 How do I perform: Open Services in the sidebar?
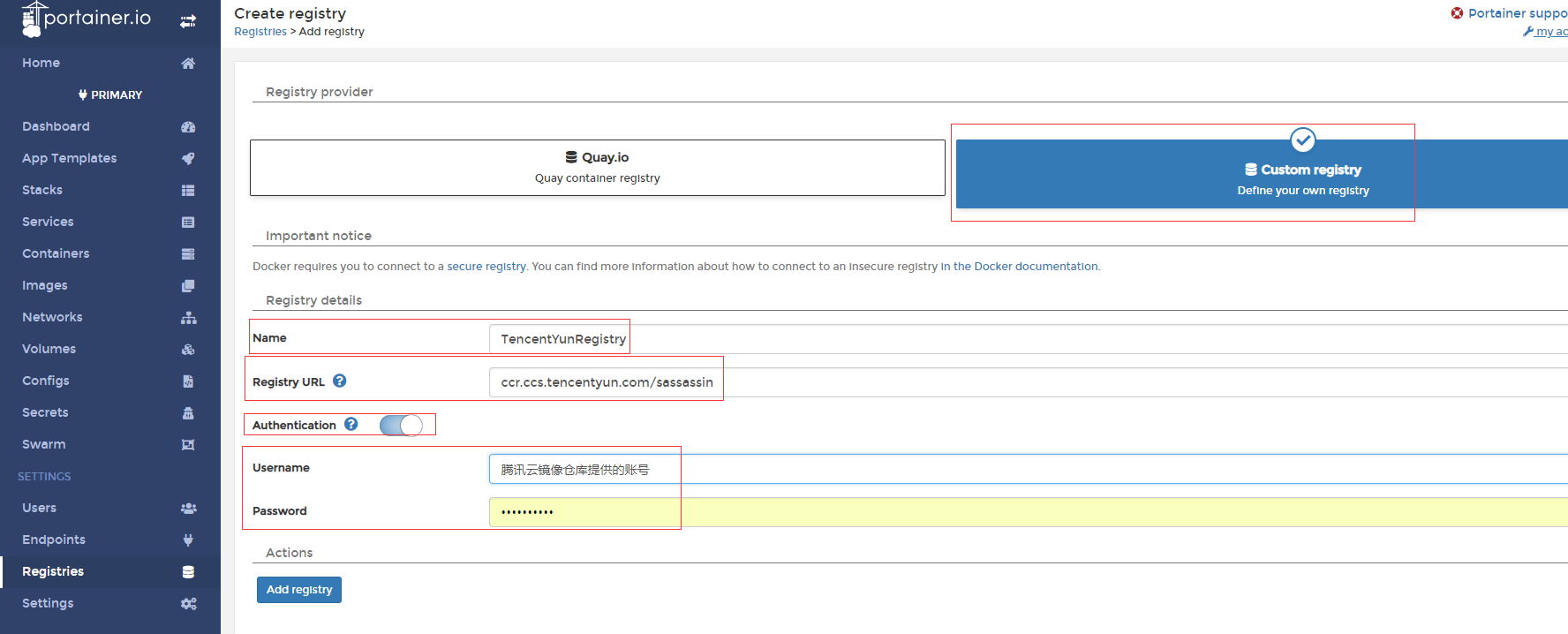pyautogui.click(x=48, y=223)
